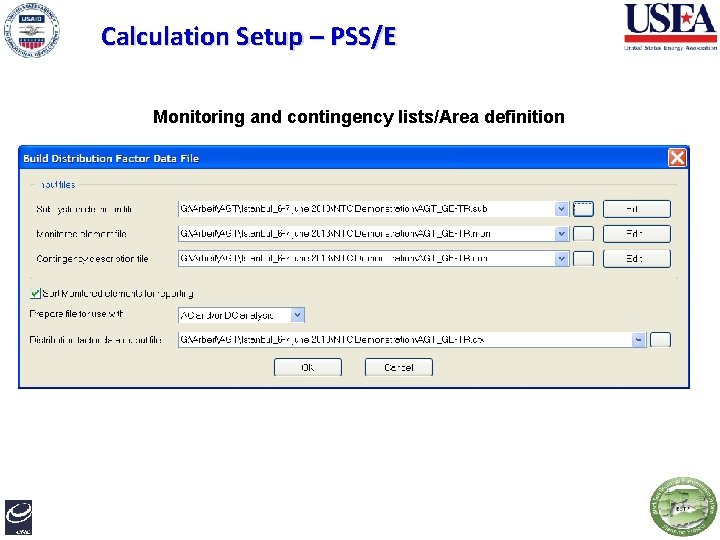The width and height of the screenshot is (720, 540).
Task: Browse for Contingency description file
Action: point(583,259)
